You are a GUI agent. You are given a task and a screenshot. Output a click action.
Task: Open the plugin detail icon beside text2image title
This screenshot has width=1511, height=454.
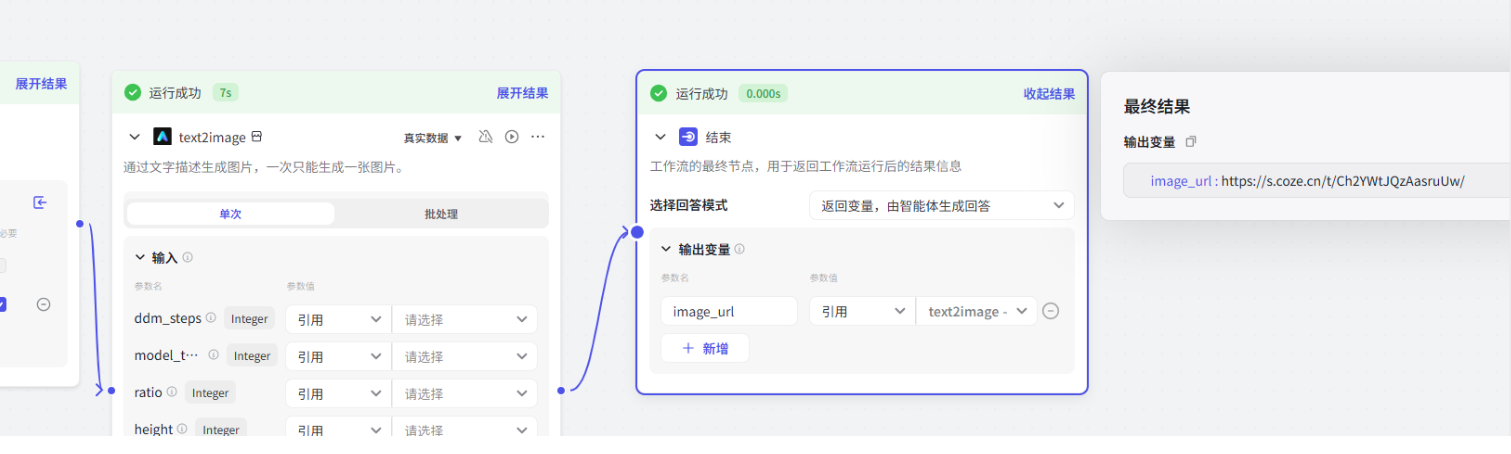[x=257, y=137]
